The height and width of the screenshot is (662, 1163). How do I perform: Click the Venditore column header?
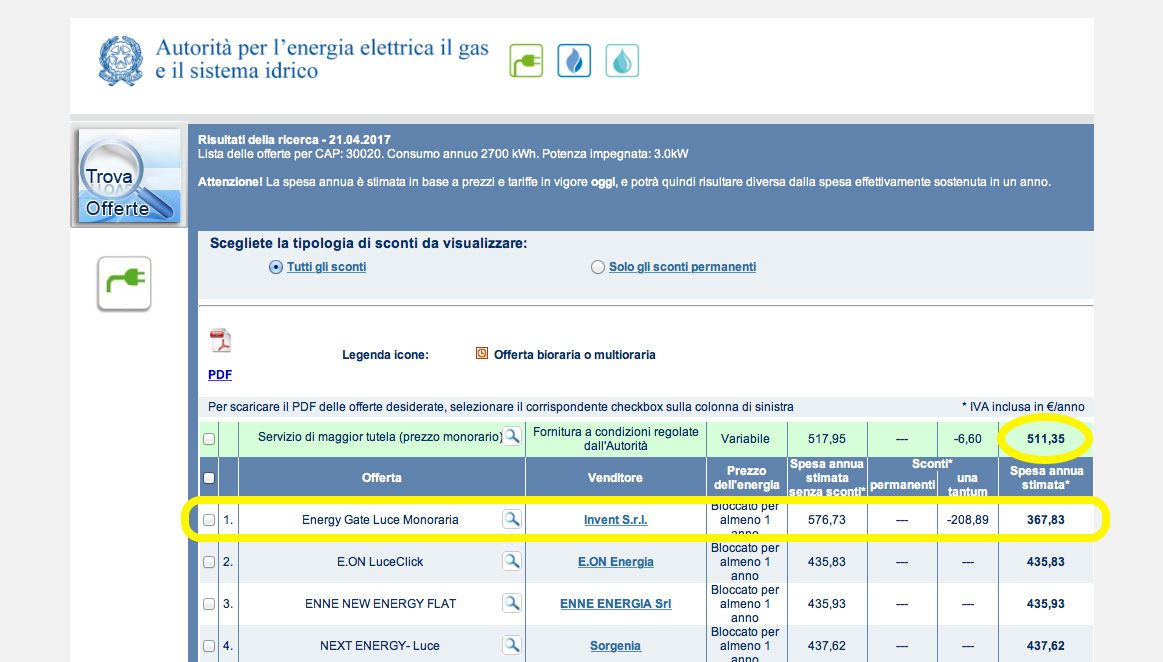[x=616, y=477]
